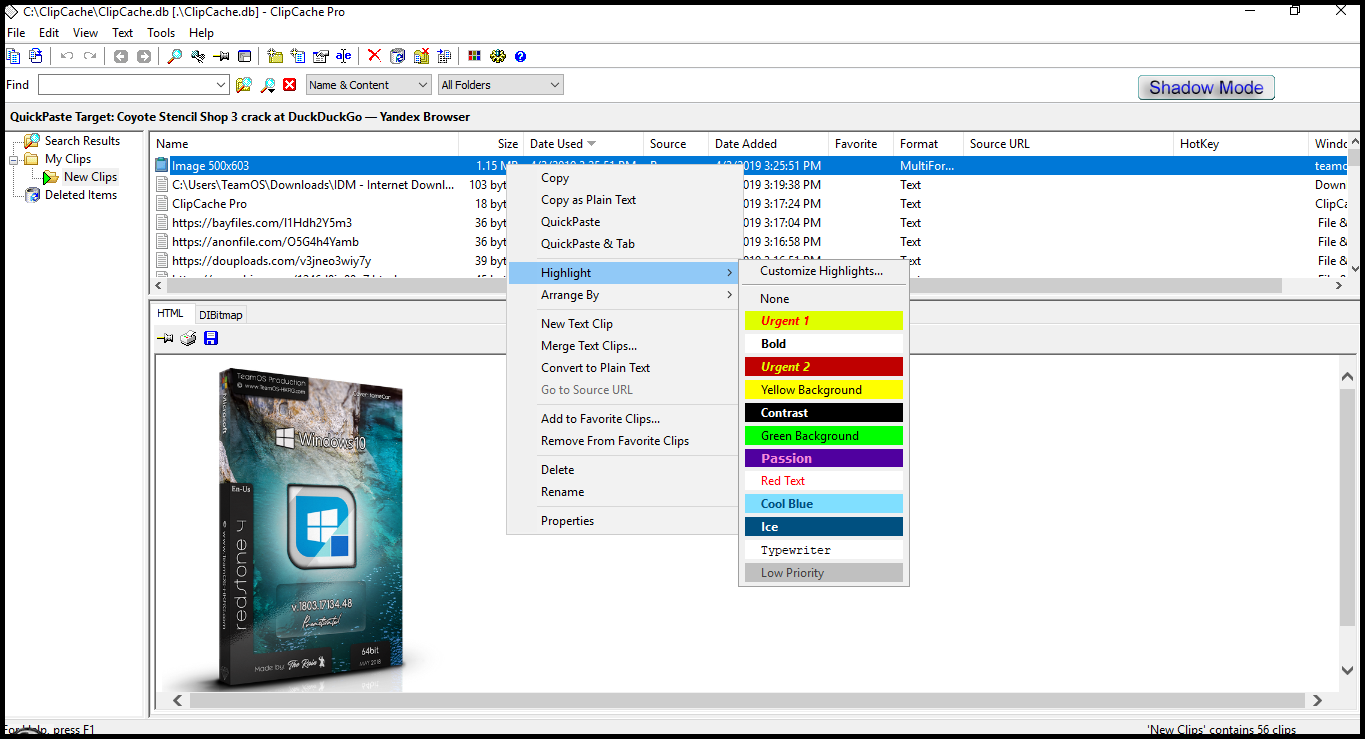1365x739 pixels.
Task: Pick the black Contrast highlight
Action: pyautogui.click(x=824, y=413)
